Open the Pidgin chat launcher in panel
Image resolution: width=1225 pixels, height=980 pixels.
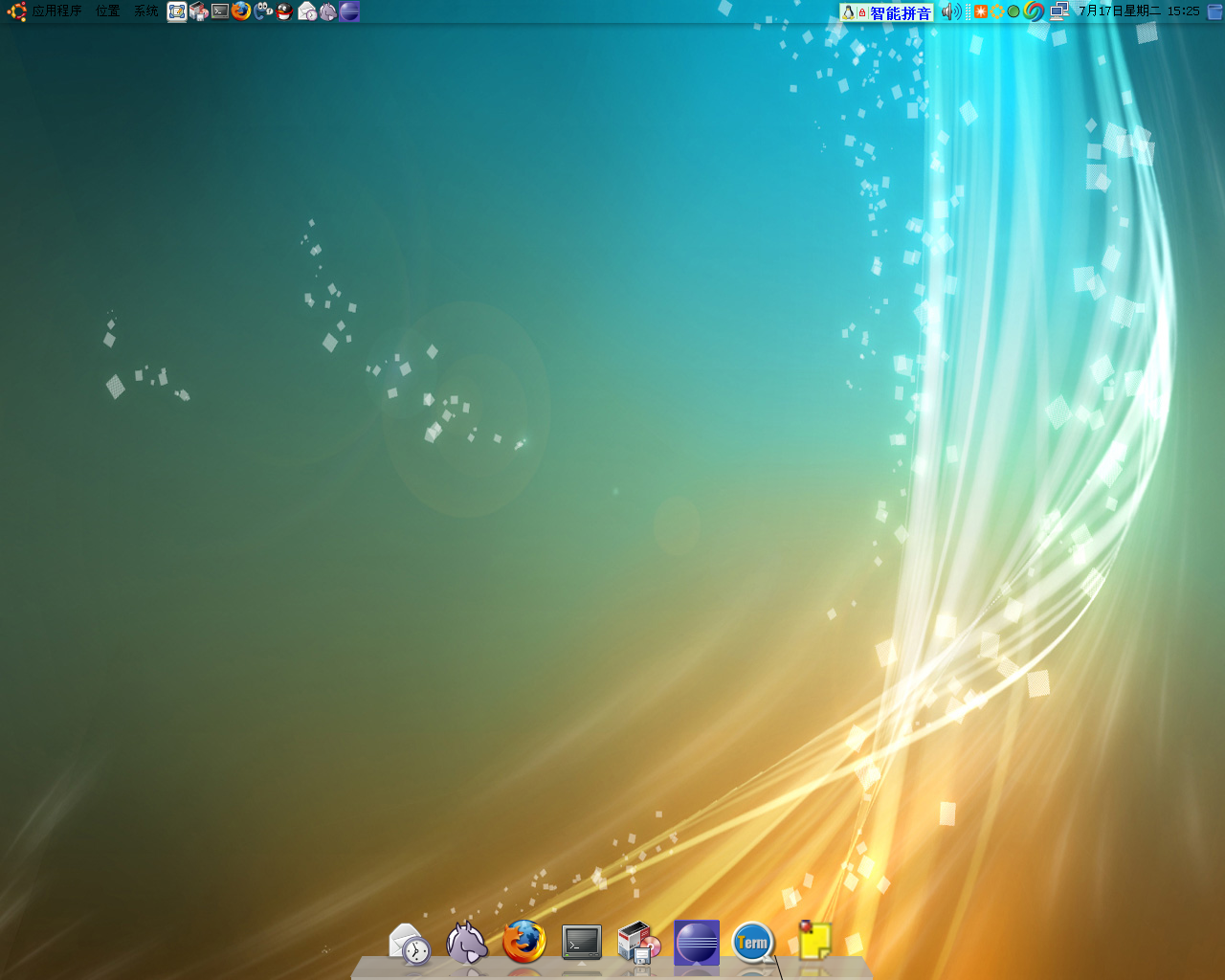[x=263, y=11]
